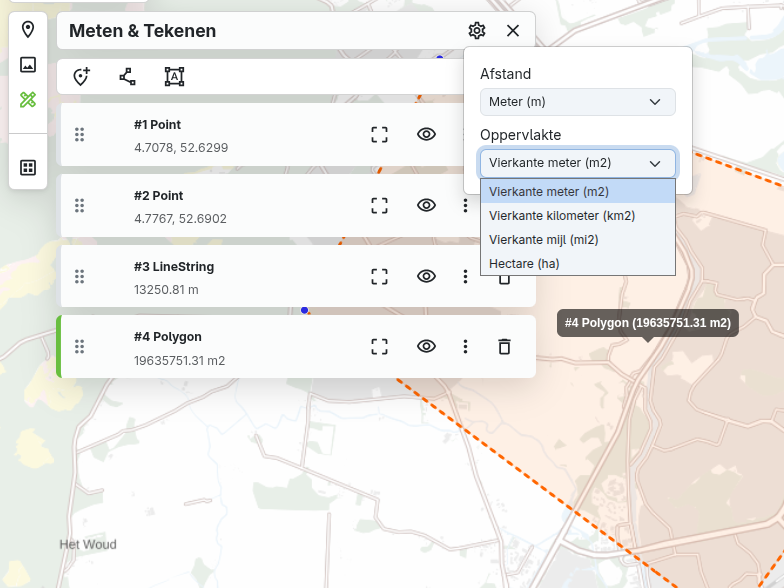Zoom to extent of #2 Point
Image resolution: width=784 pixels, height=588 pixels.
click(380, 206)
